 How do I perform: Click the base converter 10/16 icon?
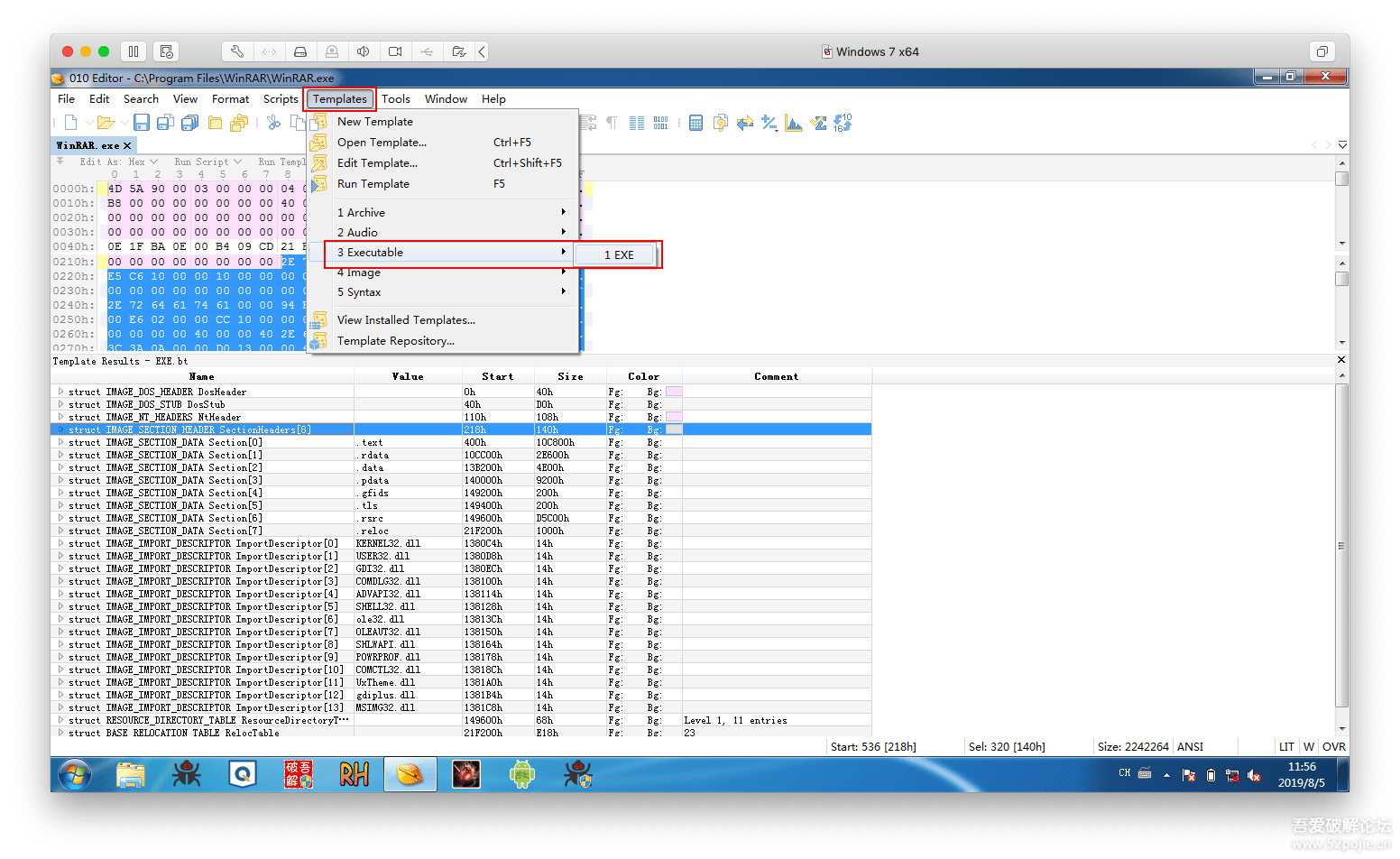coord(843,123)
